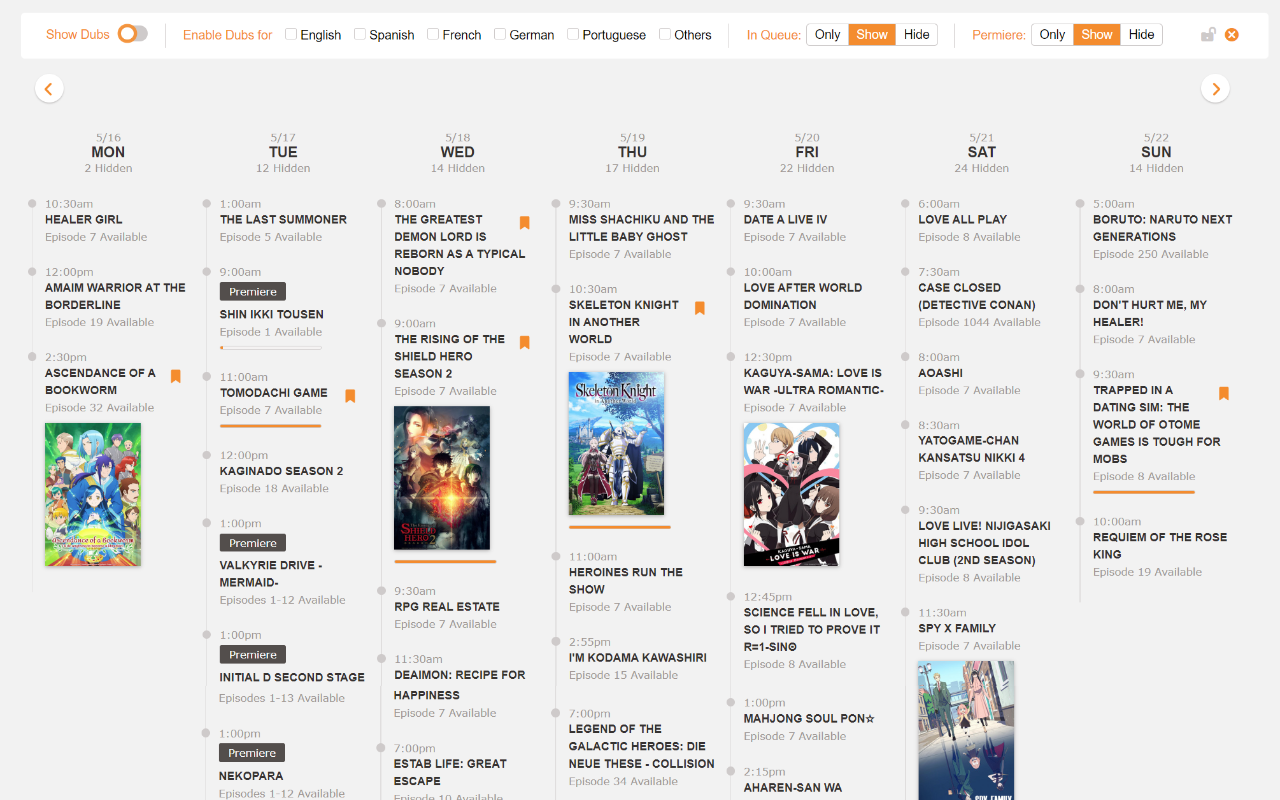
Task: Select Show for In Queue filter
Action: (872, 34)
